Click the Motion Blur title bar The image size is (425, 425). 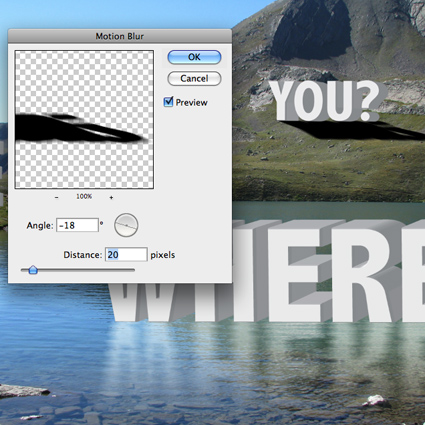[x=120, y=36]
